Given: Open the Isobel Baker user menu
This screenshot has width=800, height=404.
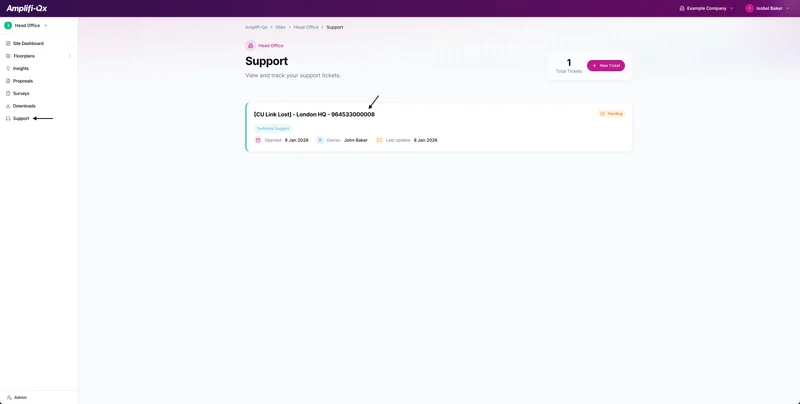Looking at the screenshot, I should tap(767, 8).
